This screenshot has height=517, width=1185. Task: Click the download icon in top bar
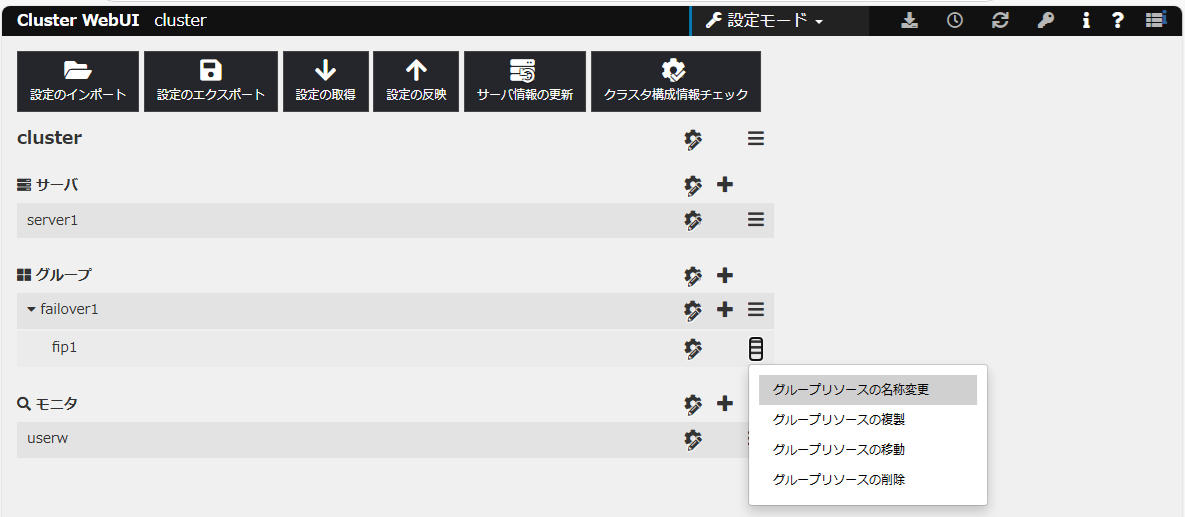pos(909,20)
